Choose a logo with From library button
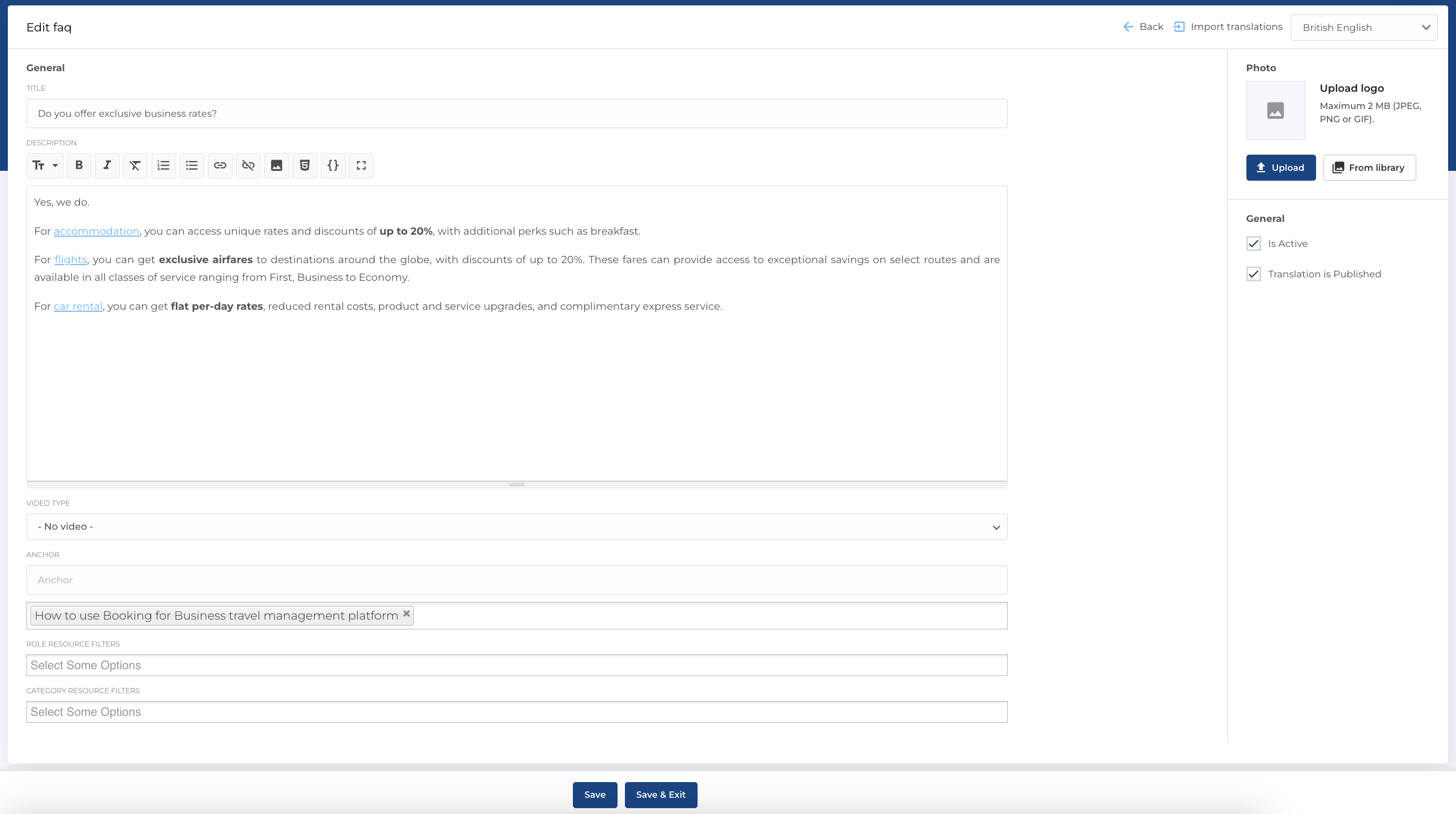 point(1369,167)
